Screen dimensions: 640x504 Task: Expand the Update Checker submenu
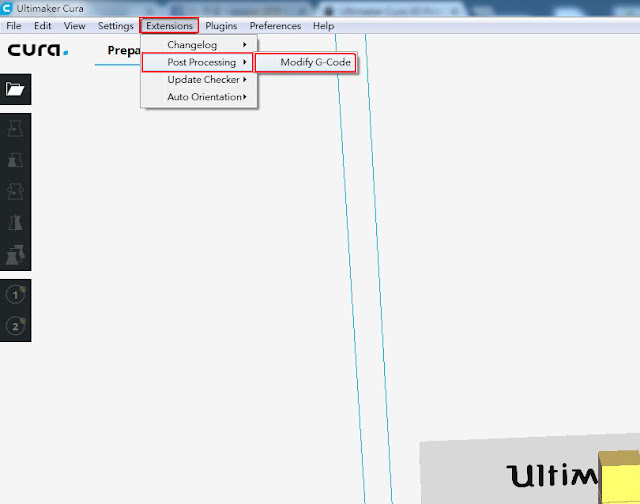click(199, 80)
